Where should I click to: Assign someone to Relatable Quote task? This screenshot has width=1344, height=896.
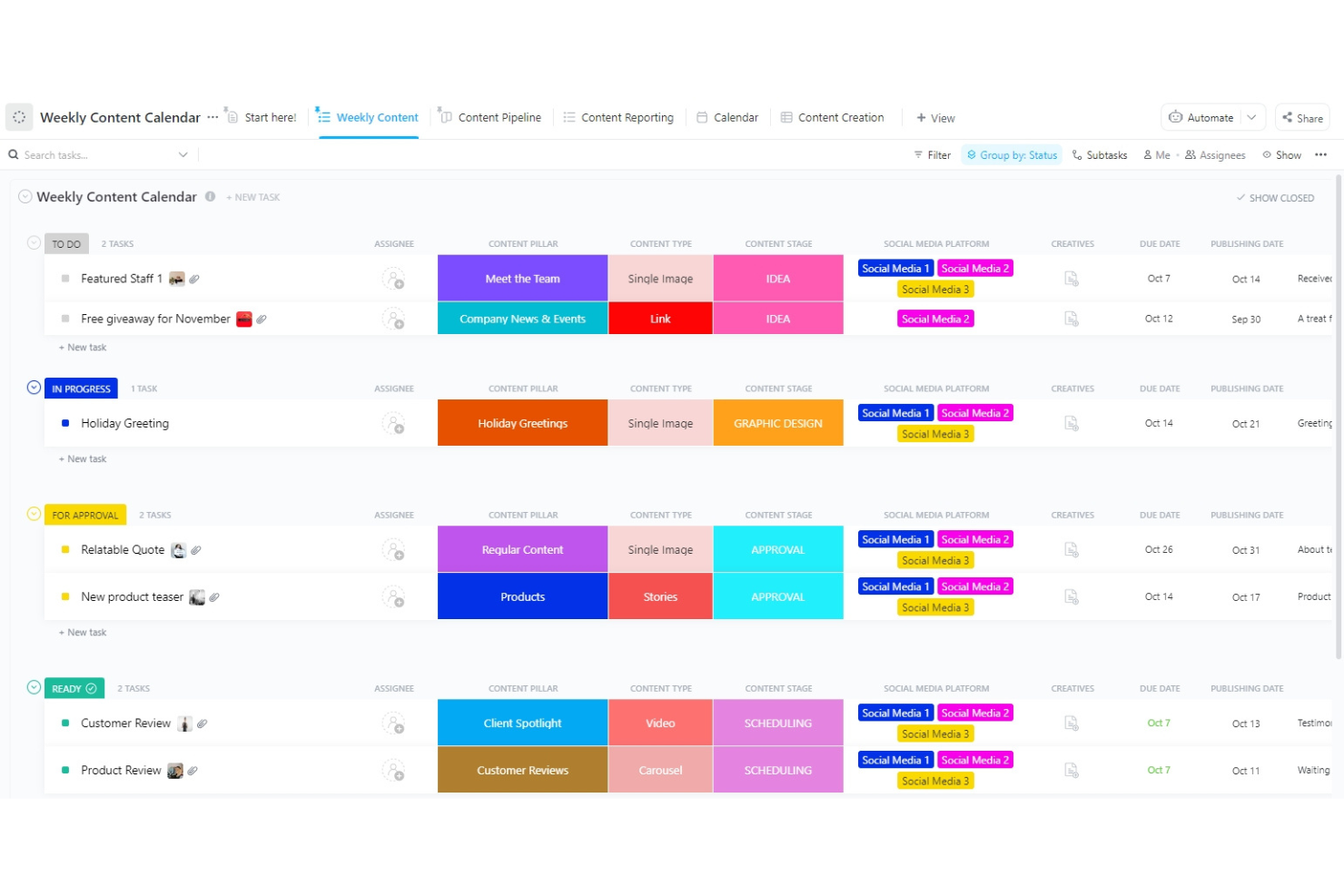[x=393, y=550]
